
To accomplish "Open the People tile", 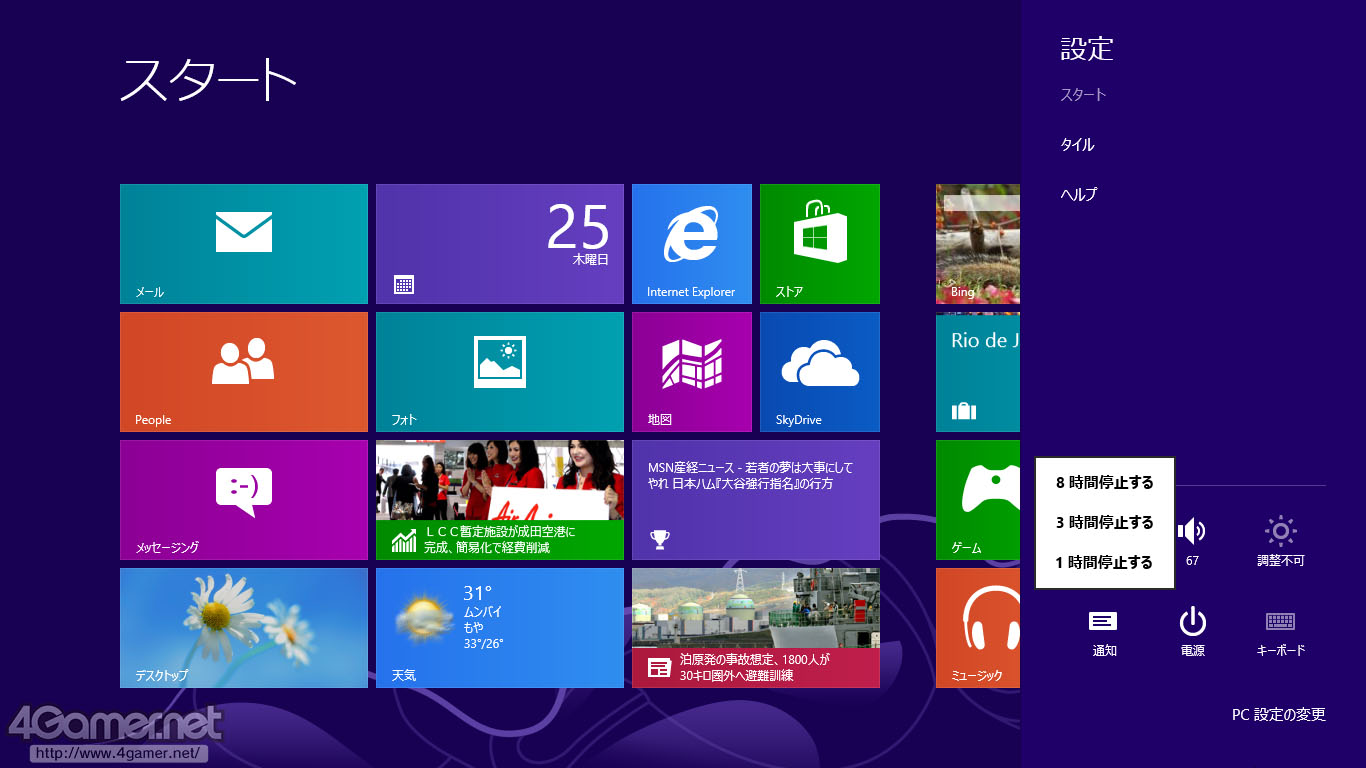I will point(244,372).
